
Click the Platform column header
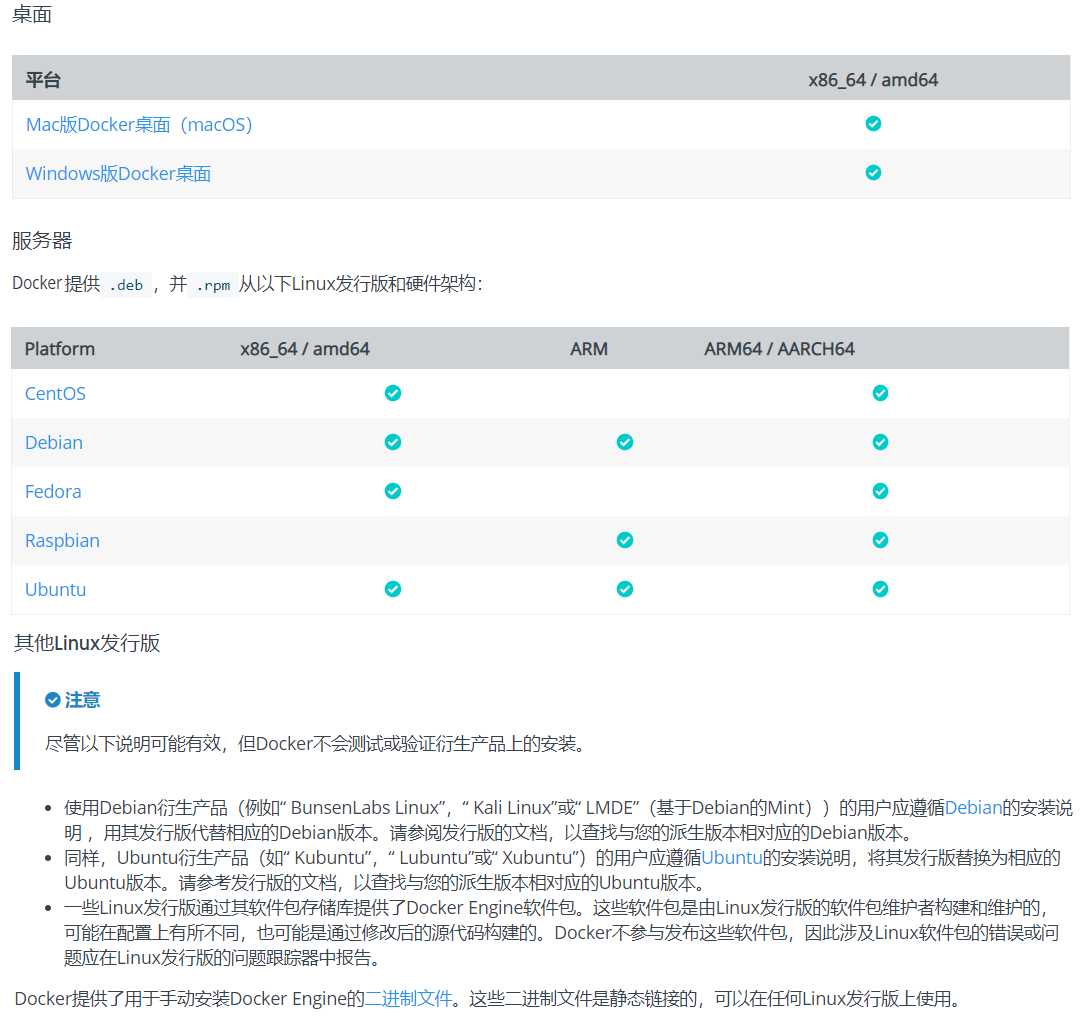[59, 349]
